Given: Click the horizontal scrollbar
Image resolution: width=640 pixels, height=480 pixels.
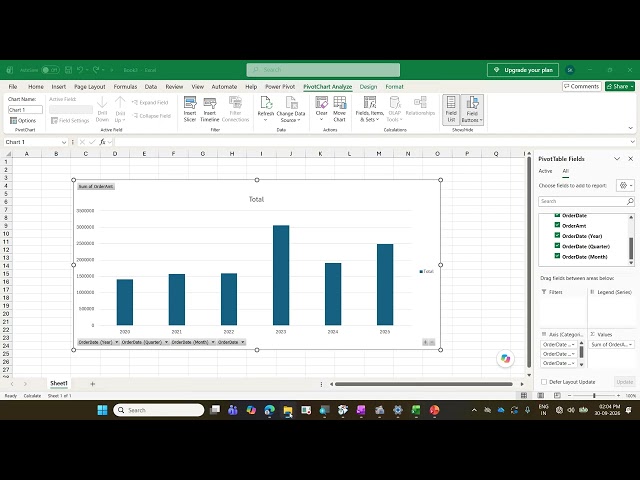Looking at the screenshot, I should (x=424, y=384).
